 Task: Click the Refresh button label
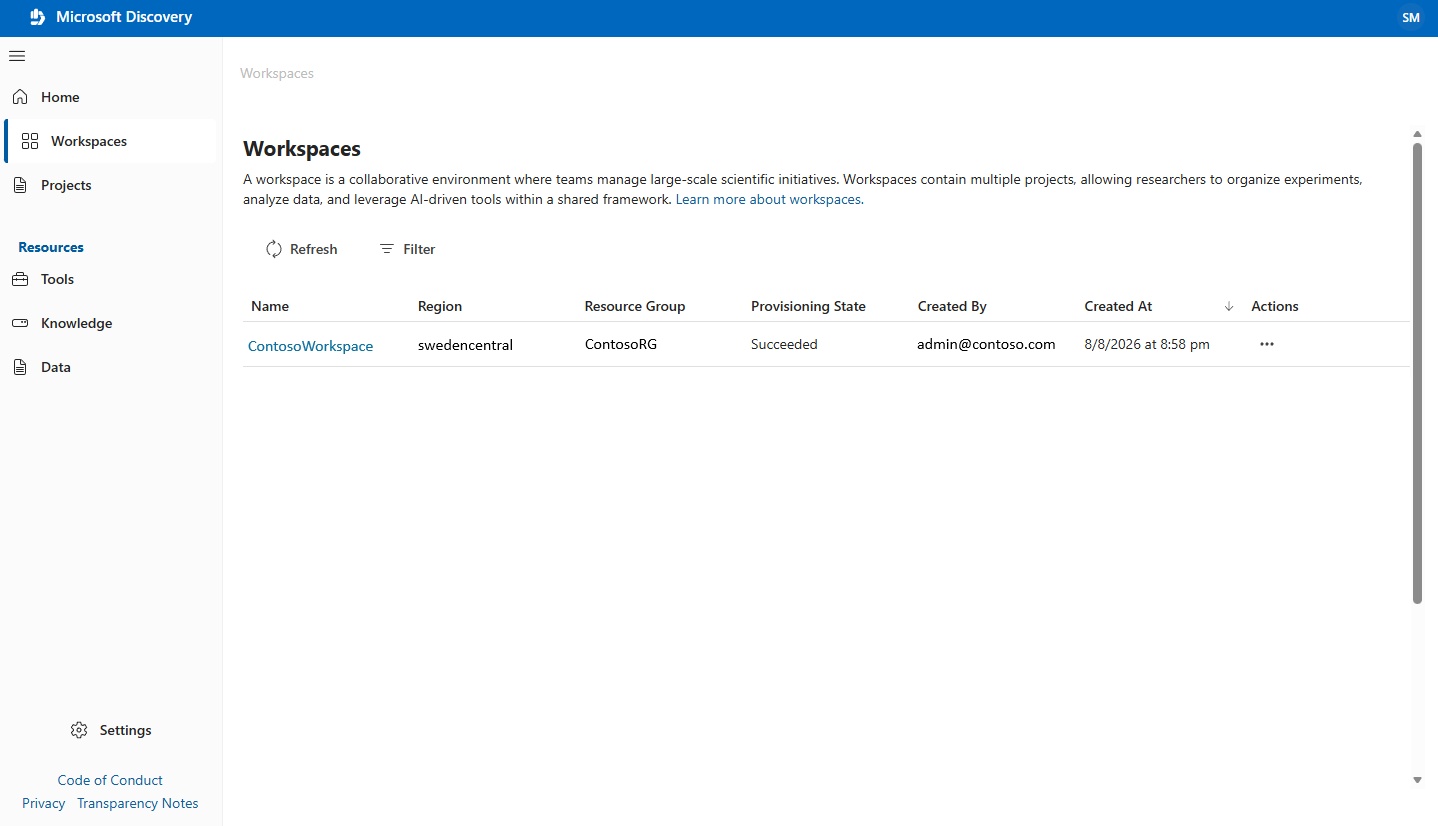click(314, 249)
